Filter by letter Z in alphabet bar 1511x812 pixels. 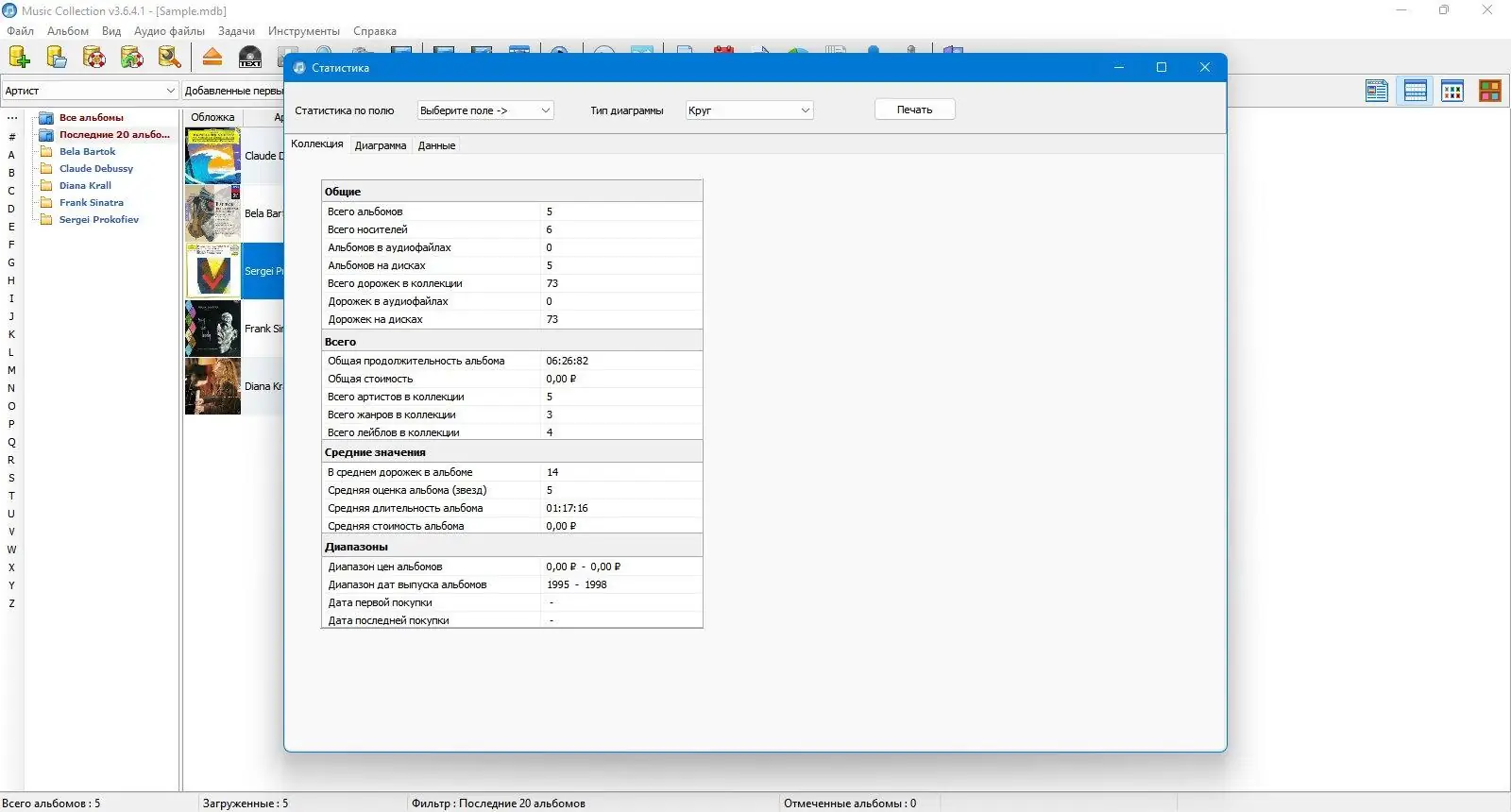point(11,603)
